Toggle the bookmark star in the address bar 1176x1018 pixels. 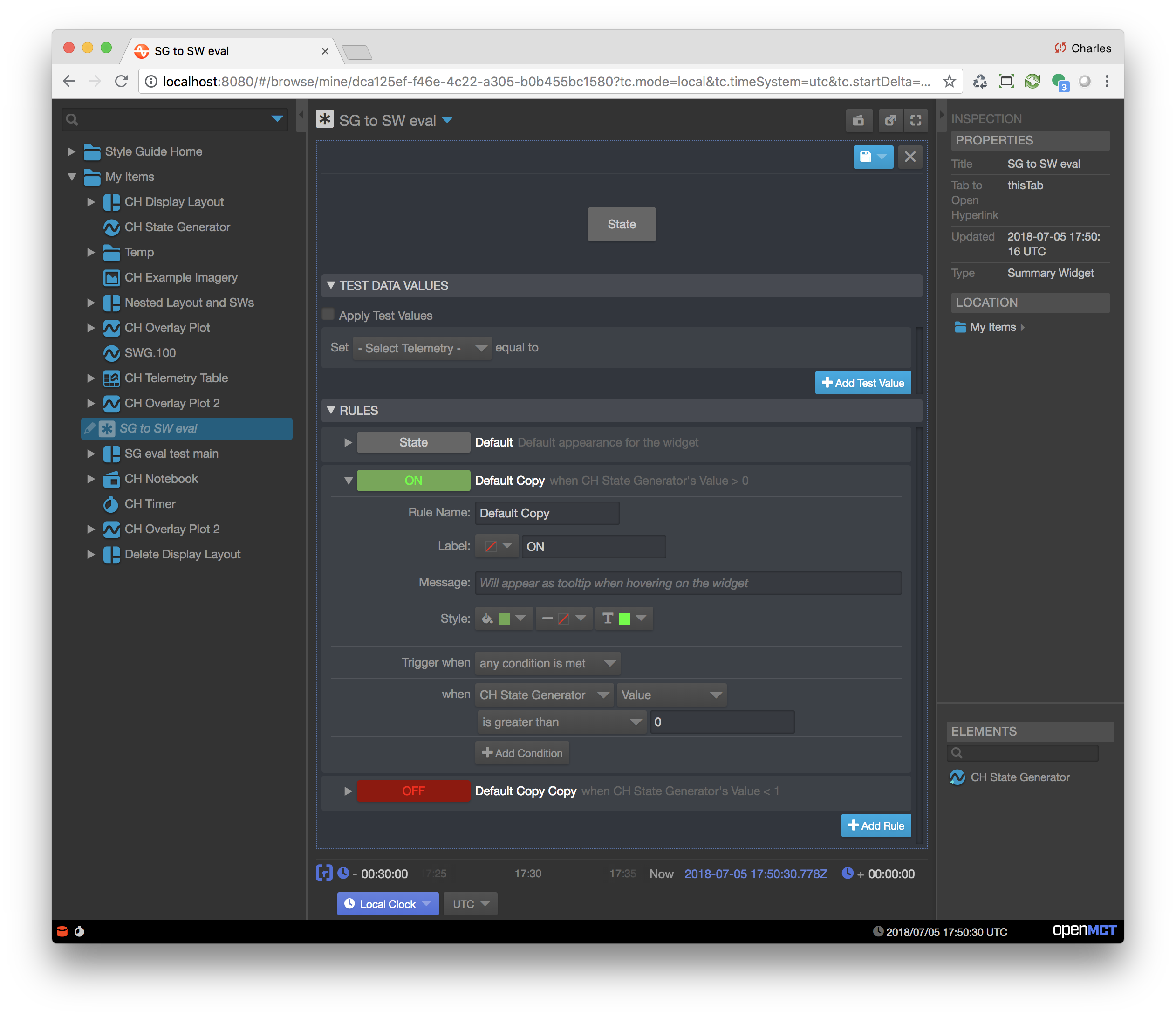950,81
